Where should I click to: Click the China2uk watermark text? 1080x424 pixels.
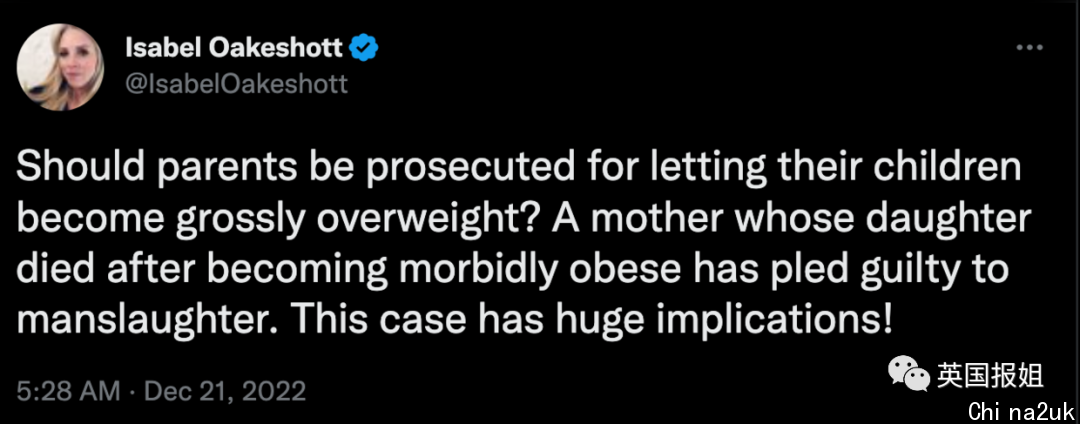point(1022,411)
